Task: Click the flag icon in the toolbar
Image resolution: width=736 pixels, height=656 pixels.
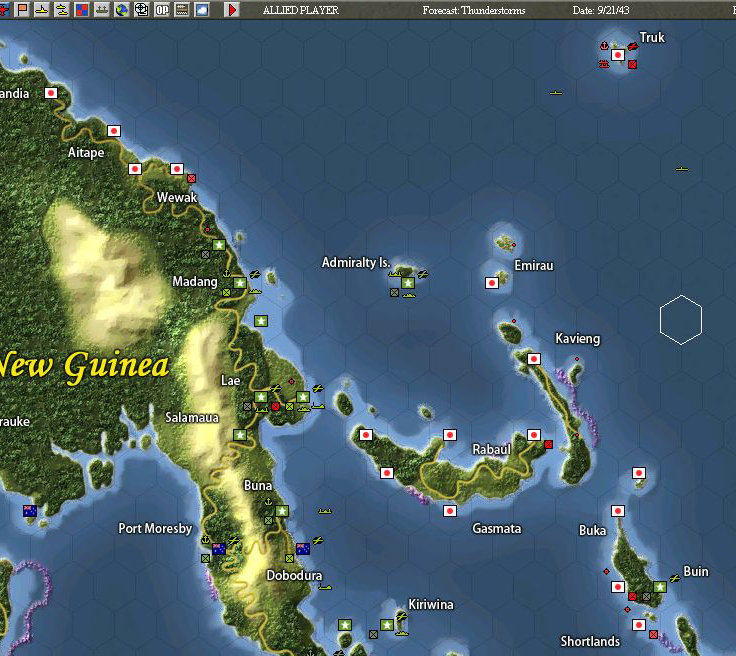Action: (22, 9)
